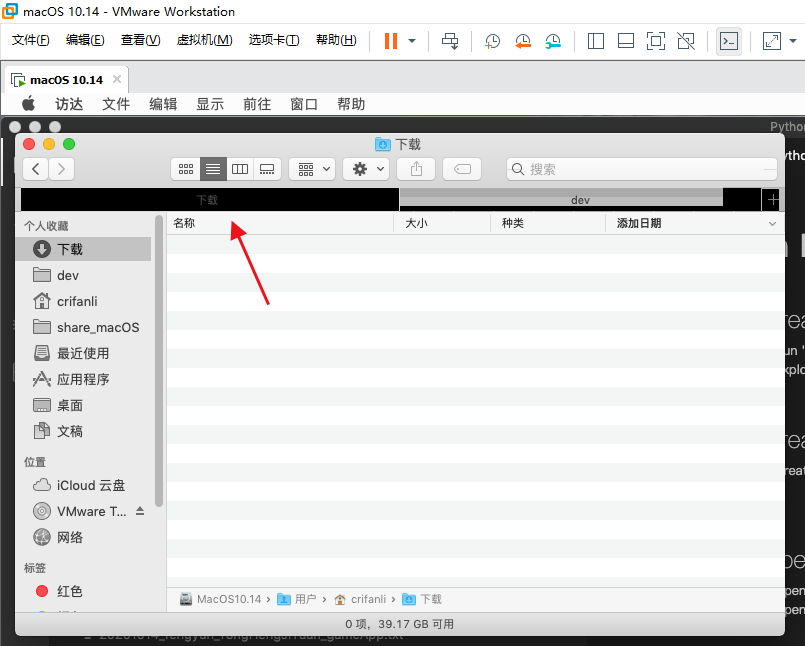The height and width of the screenshot is (646, 805).
Task: Open share_macOS in sidebar
Action: (x=83, y=327)
